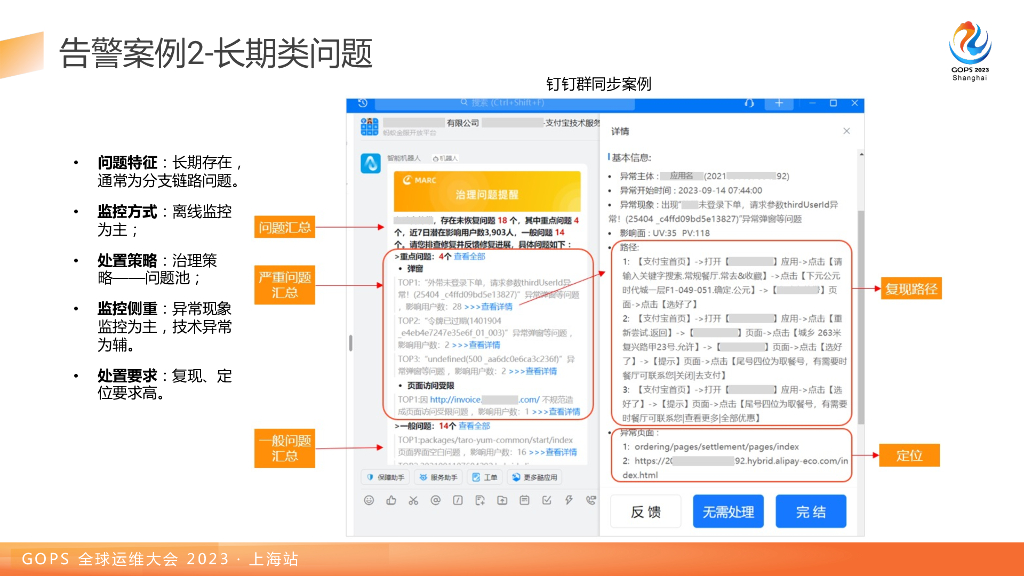
Task: Click the @ mention icon
Action: click(436, 500)
